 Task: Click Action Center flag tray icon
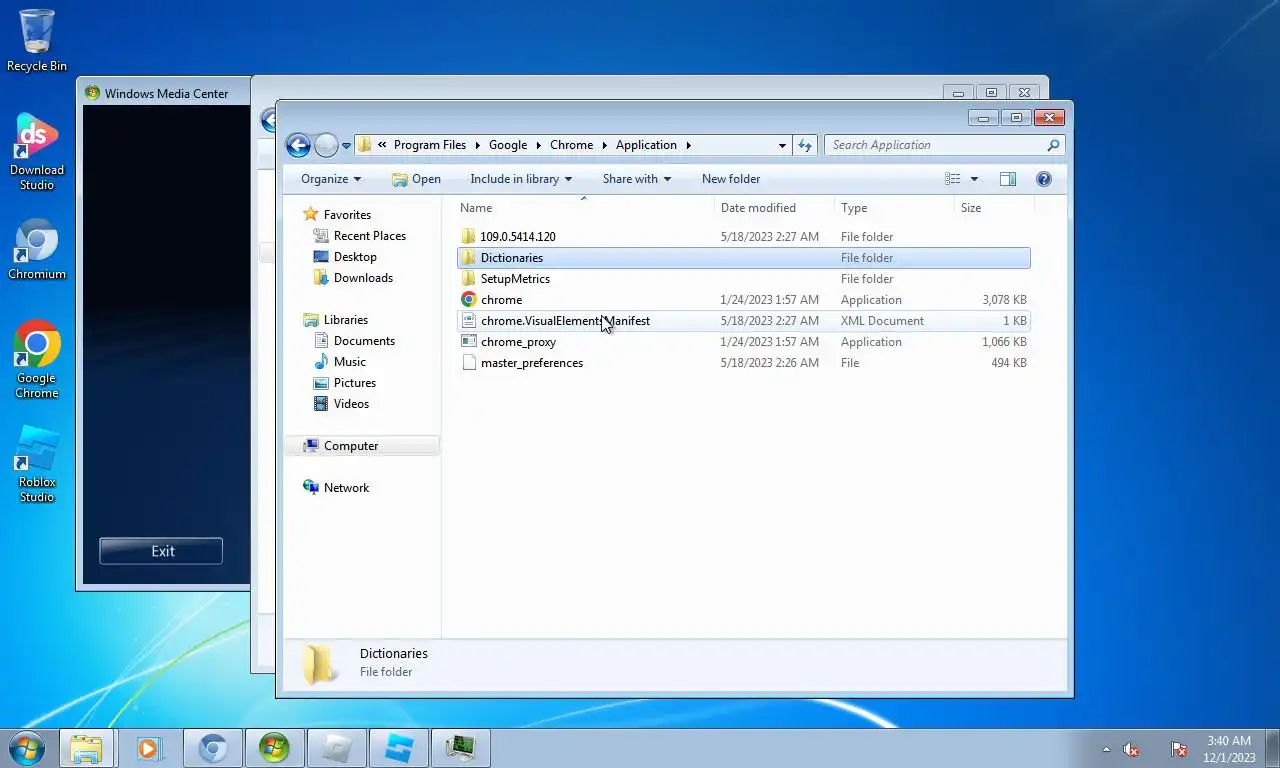(x=1179, y=749)
